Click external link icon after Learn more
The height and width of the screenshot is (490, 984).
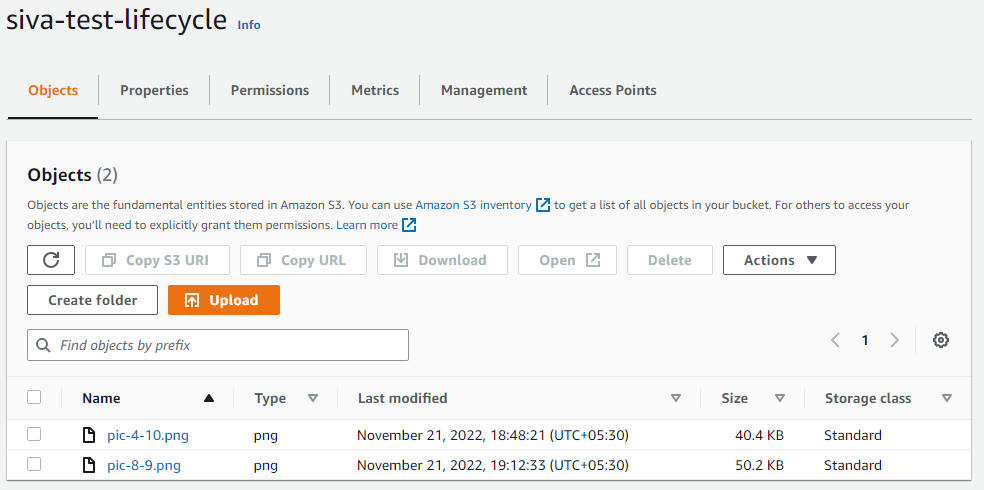pyautogui.click(x=409, y=225)
